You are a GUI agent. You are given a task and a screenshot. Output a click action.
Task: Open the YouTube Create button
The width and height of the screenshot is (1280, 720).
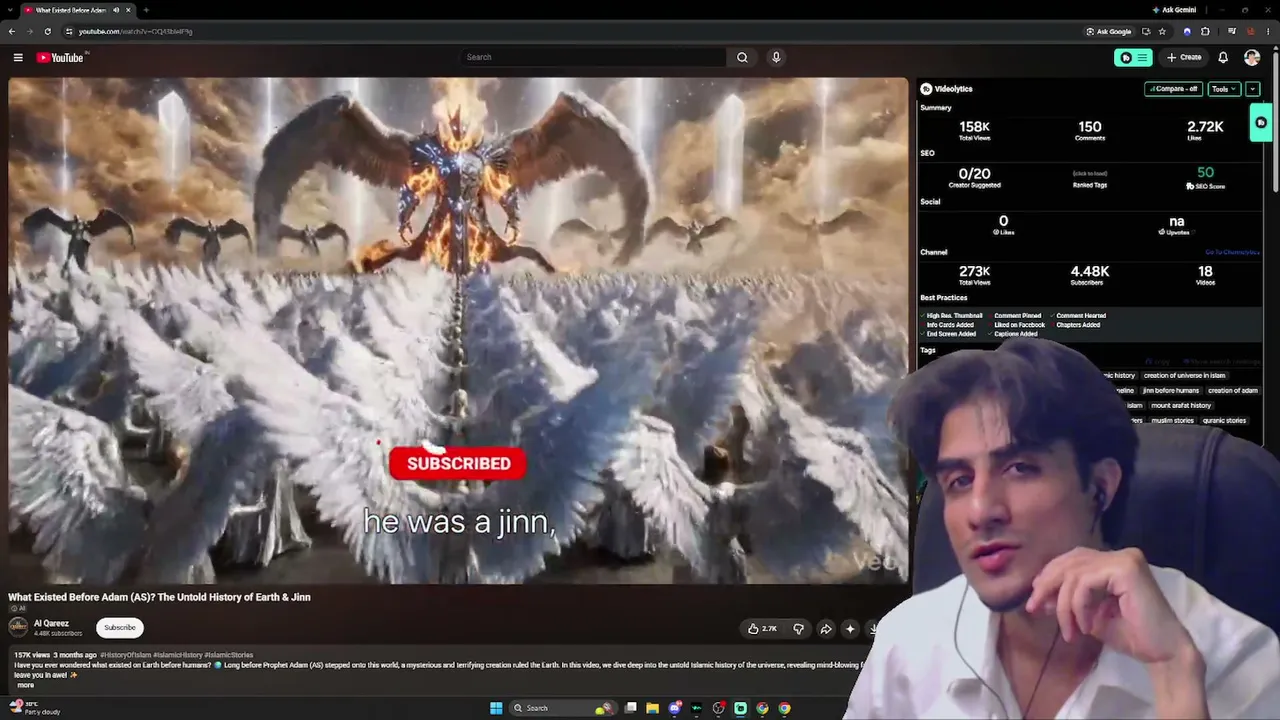[x=1184, y=57]
